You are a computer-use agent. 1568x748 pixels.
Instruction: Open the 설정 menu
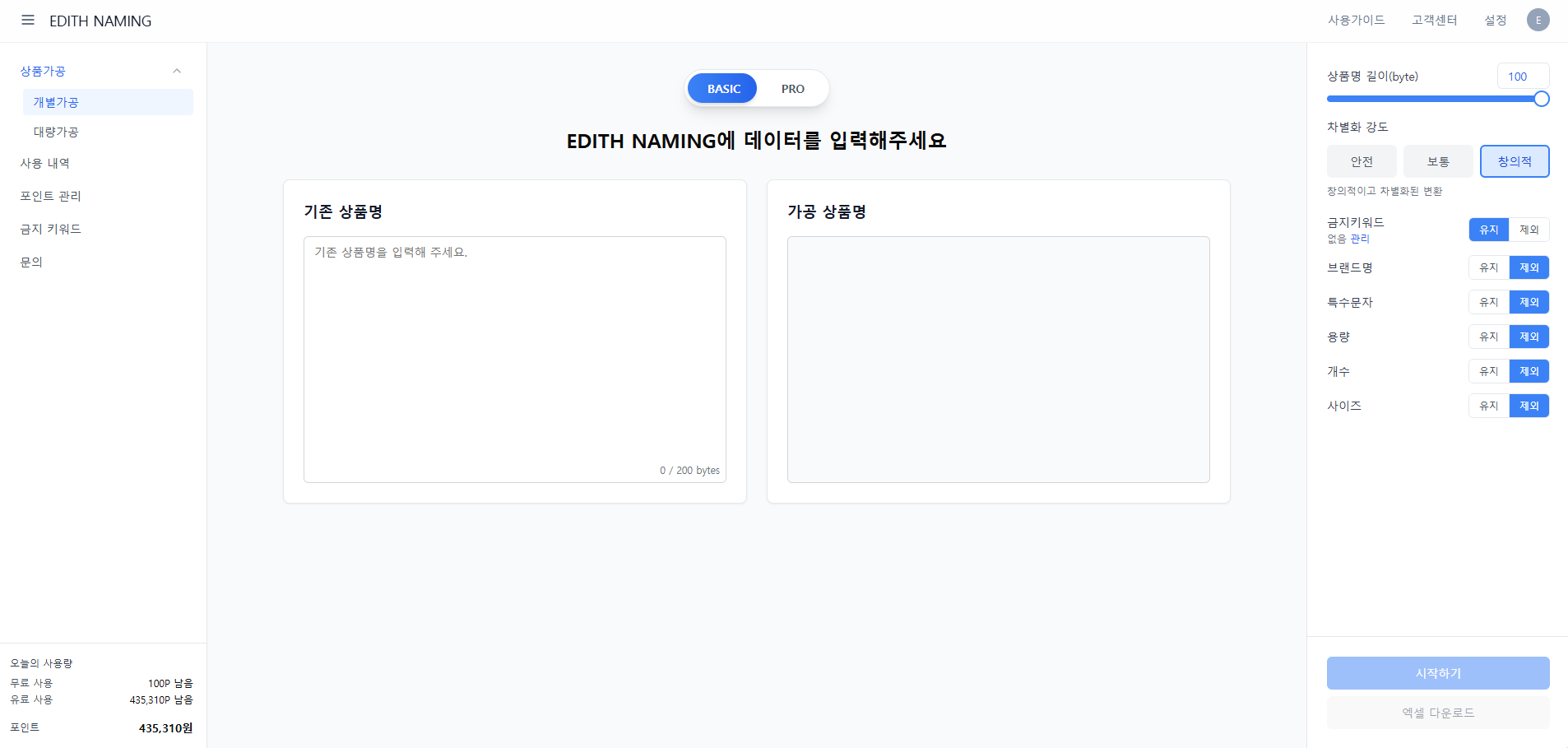pos(1495,20)
